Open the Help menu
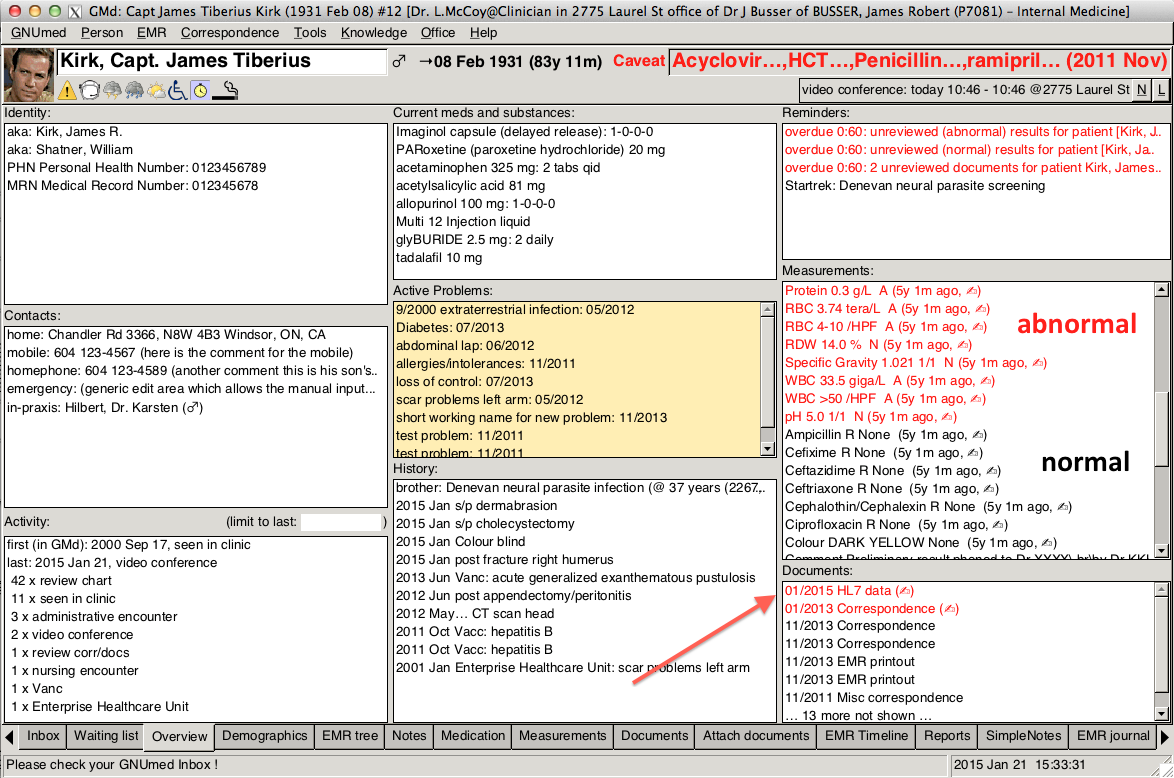 click(x=483, y=33)
